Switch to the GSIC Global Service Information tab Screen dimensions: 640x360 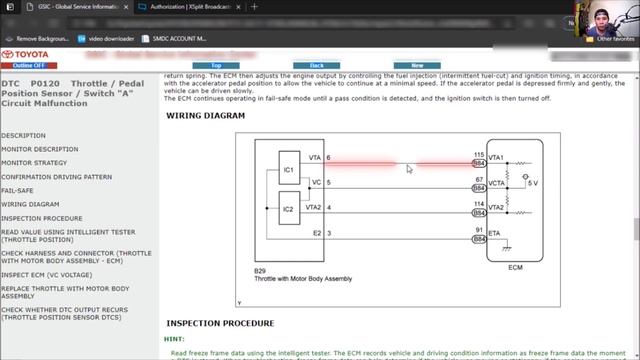point(78,7)
